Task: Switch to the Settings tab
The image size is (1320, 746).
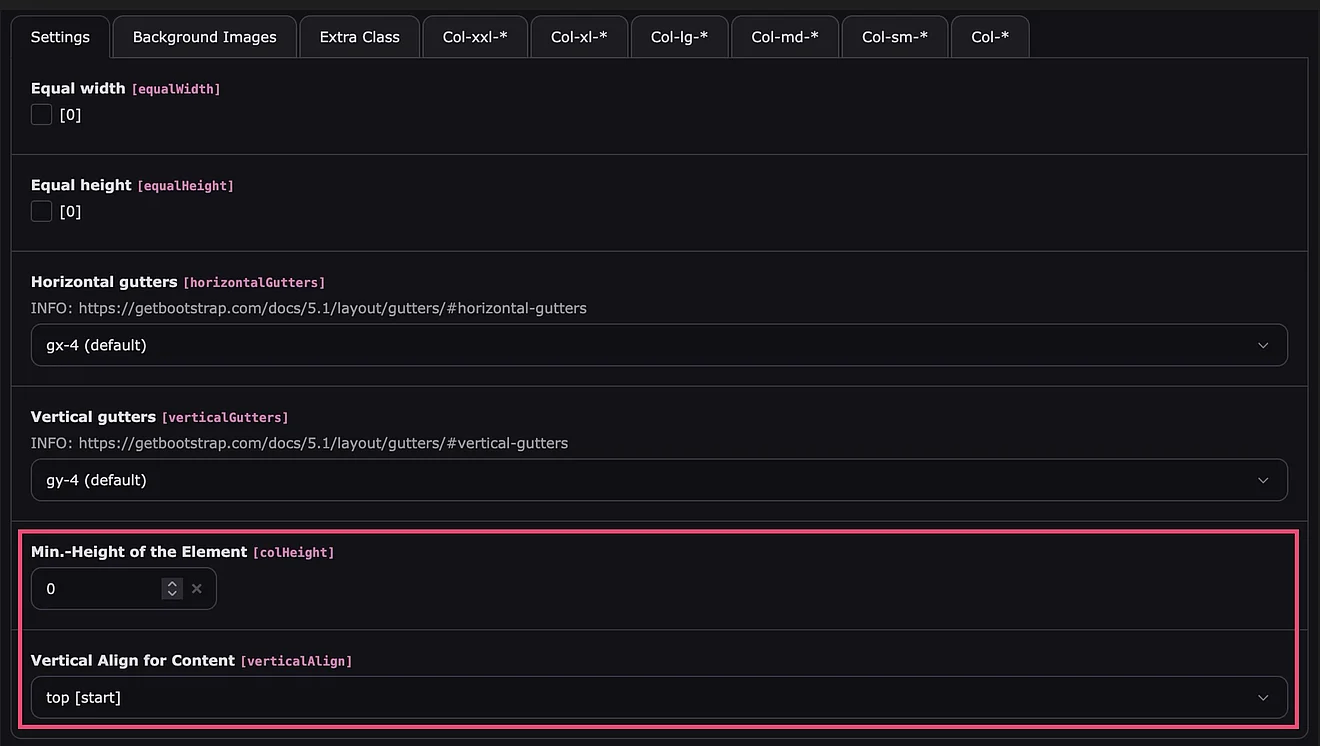Action: point(60,37)
